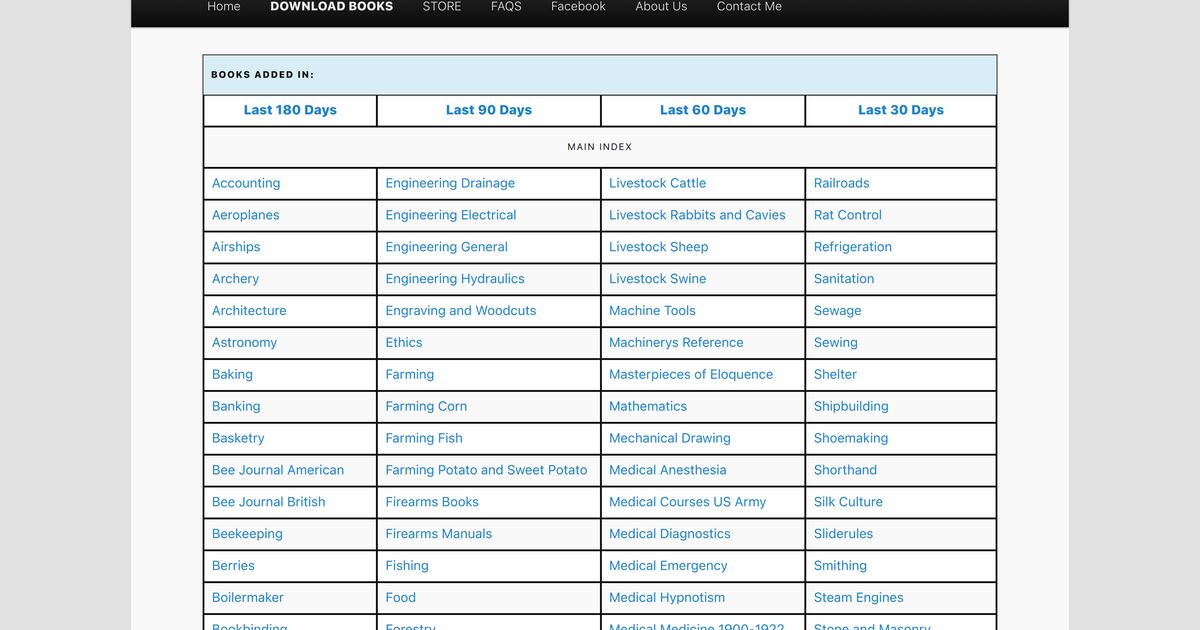Visit the Facebook page link
Image resolution: width=1200 pixels, height=630 pixels.
tap(578, 6)
